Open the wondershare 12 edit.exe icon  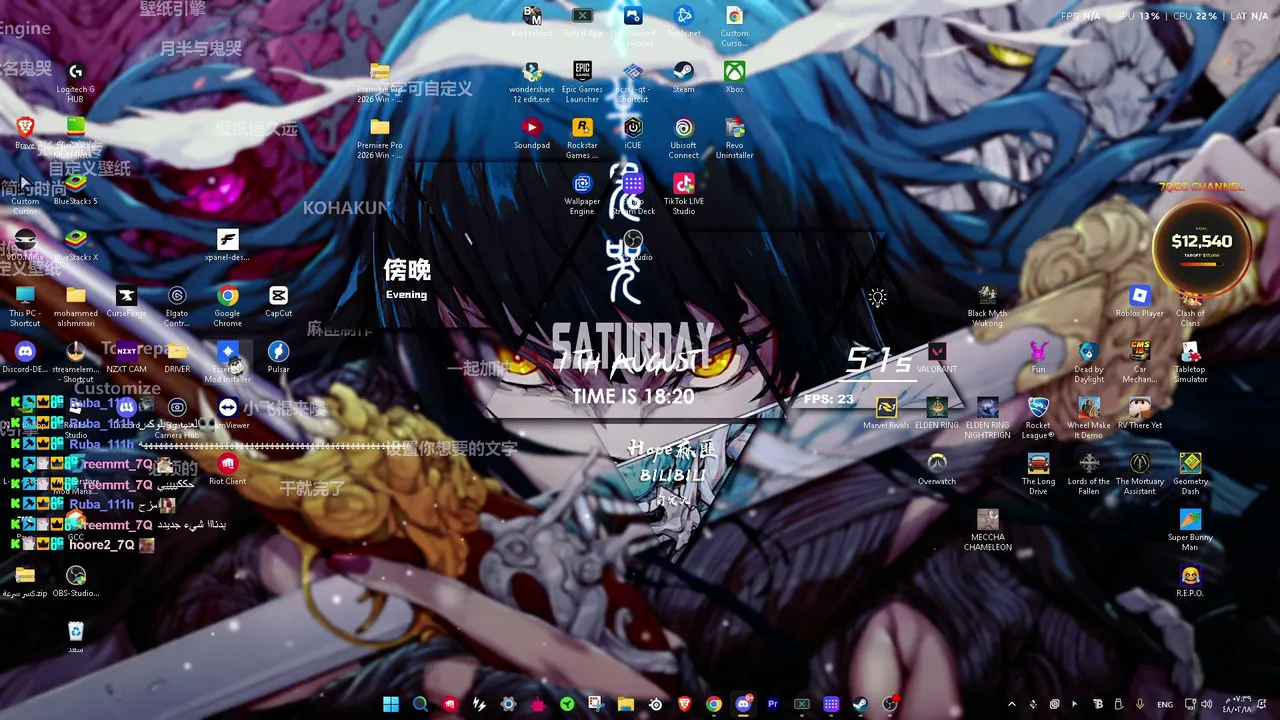coord(531,82)
